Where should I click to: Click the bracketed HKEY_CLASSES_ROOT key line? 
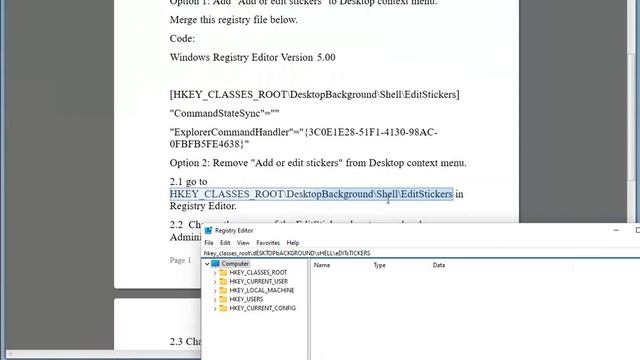[x=314, y=95]
